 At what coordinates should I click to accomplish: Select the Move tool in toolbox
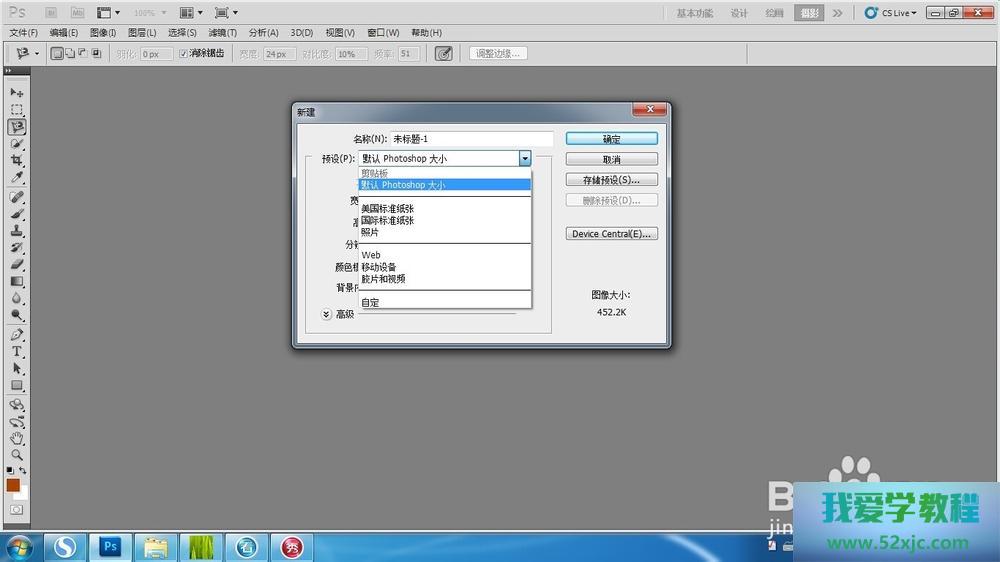(17, 93)
